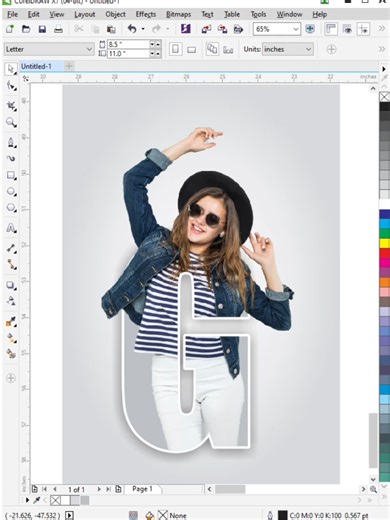Click the Export icon
Viewport: 390px width, 520px height.
pos(222,29)
